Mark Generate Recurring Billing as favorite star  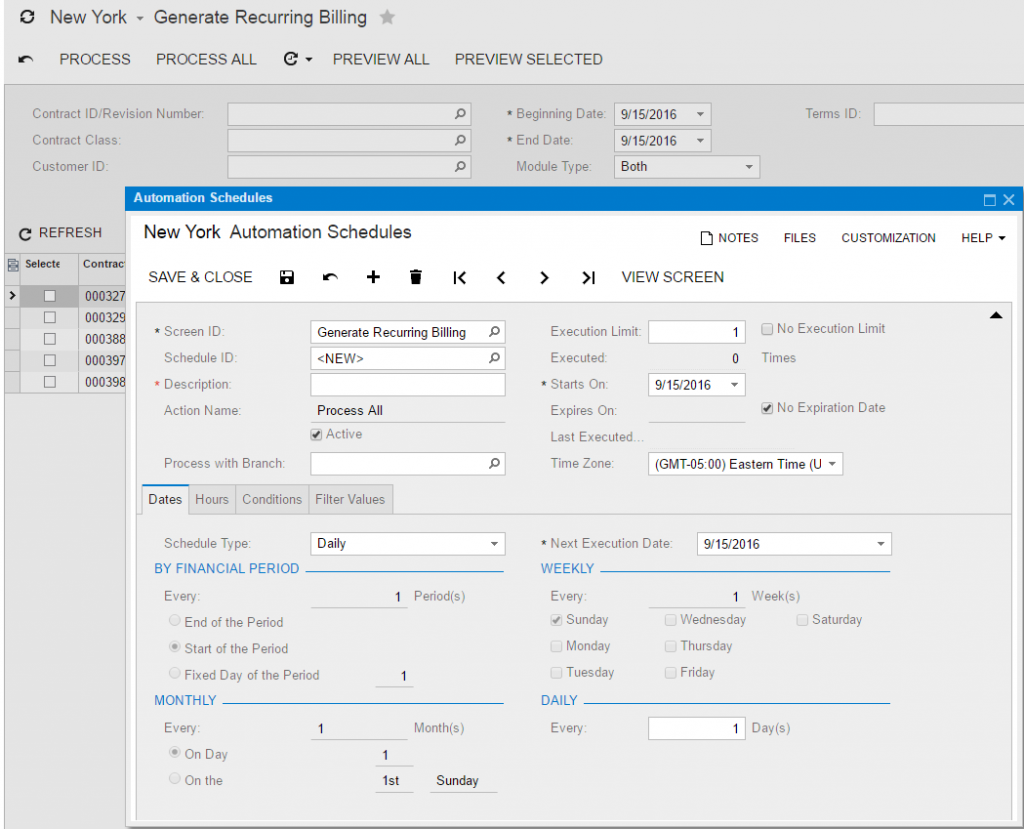coord(386,17)
